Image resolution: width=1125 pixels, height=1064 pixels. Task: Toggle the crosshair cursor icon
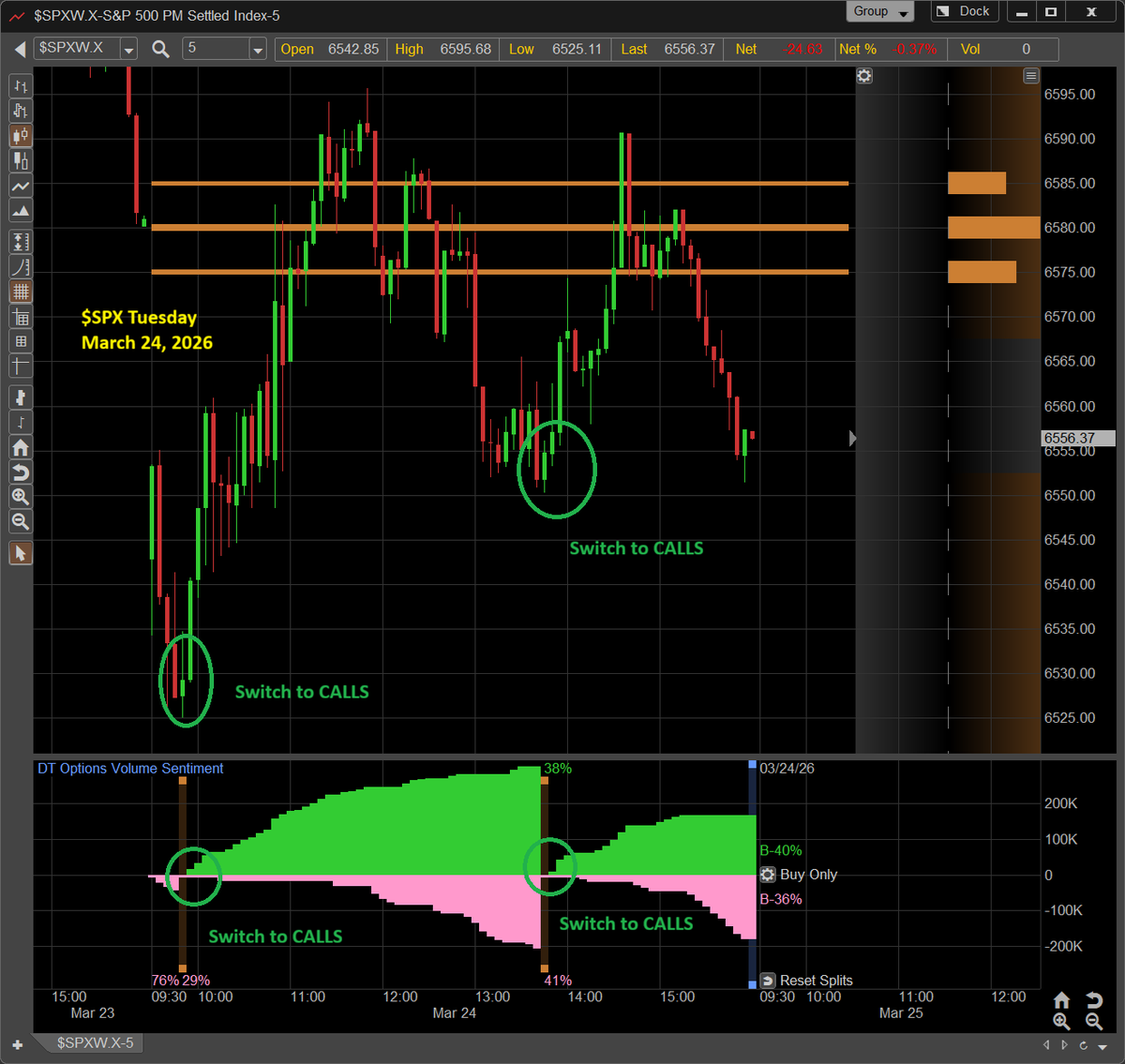(21, 367)
